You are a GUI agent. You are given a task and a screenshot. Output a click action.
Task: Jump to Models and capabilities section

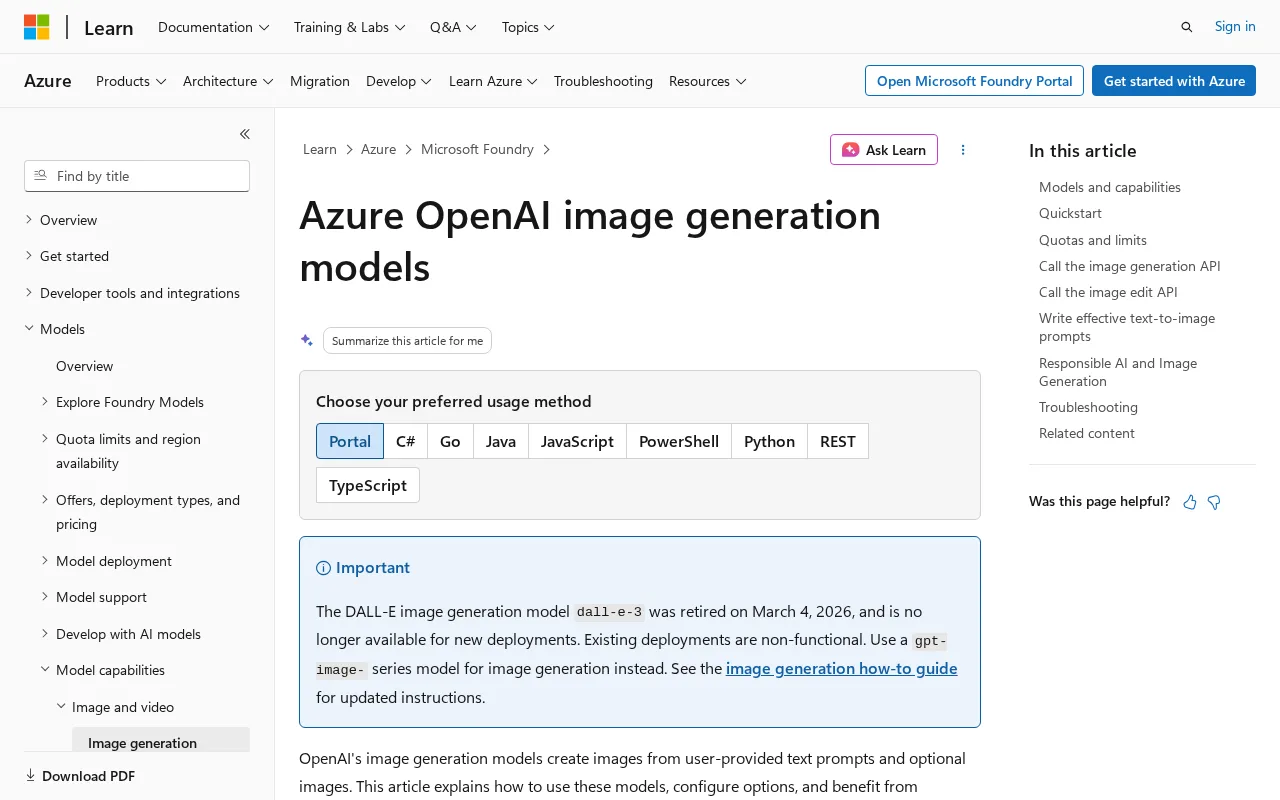pos(1110,187)
